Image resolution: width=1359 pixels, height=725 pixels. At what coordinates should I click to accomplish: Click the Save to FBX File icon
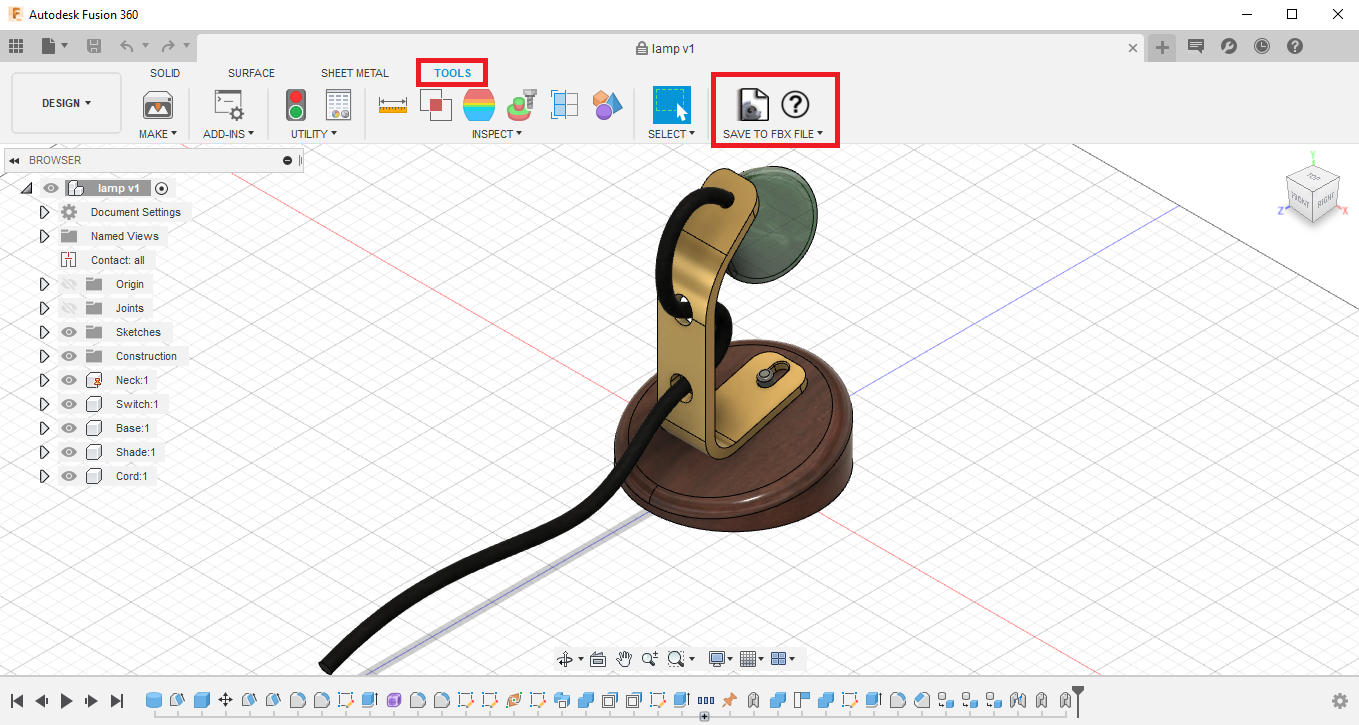752,104
